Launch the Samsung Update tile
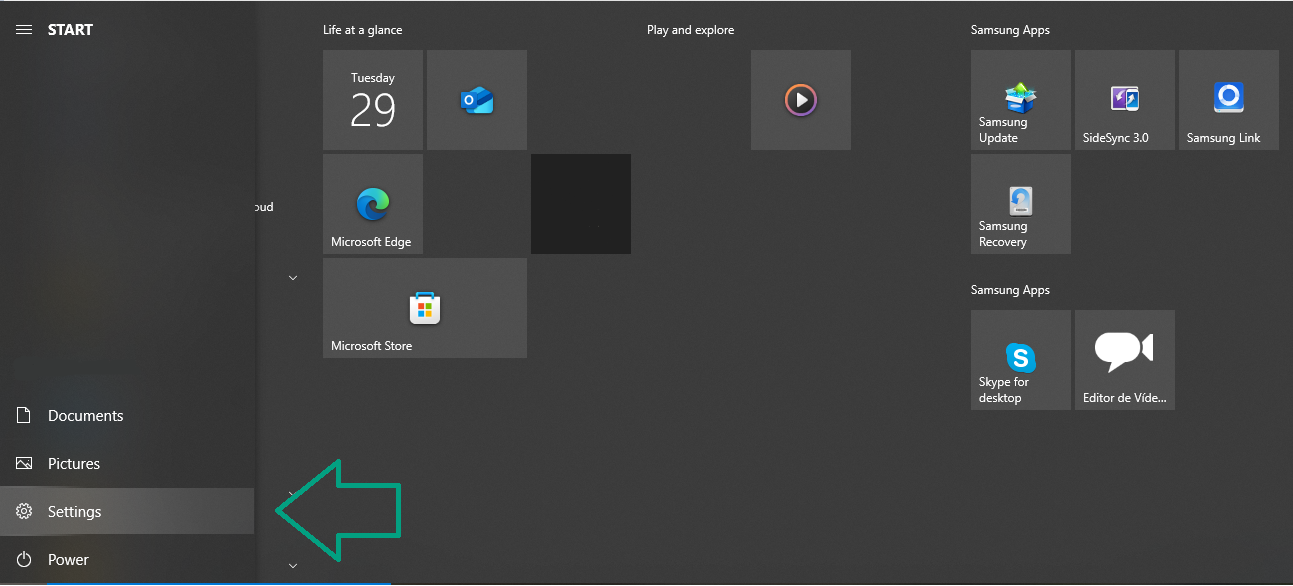The height and width of the screenshot is (586, 1293). pyautogui.click(x=1021, y=100)
